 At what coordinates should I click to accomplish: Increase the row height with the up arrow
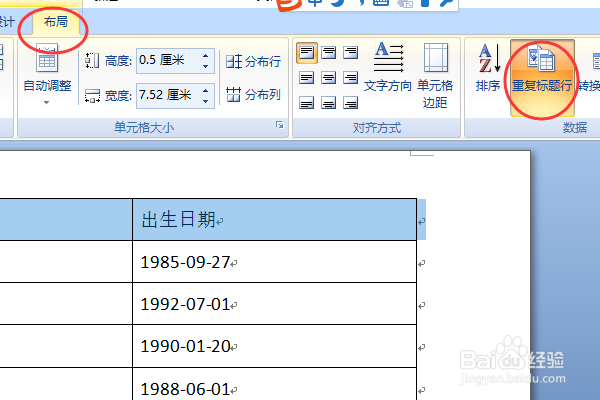point(206,56)
